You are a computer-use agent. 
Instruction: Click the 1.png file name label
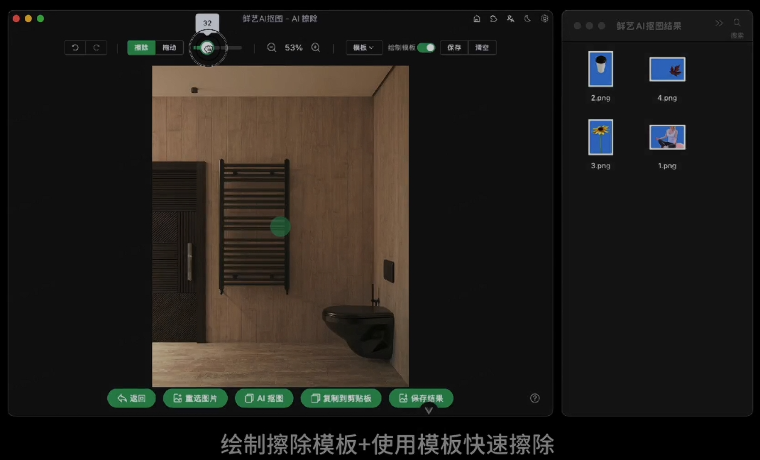click(x=667, y=166)
